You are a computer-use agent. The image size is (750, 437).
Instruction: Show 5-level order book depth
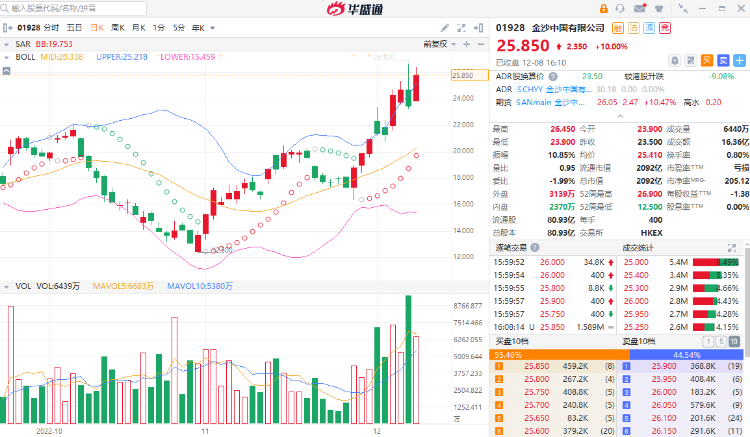click(721, 341)
